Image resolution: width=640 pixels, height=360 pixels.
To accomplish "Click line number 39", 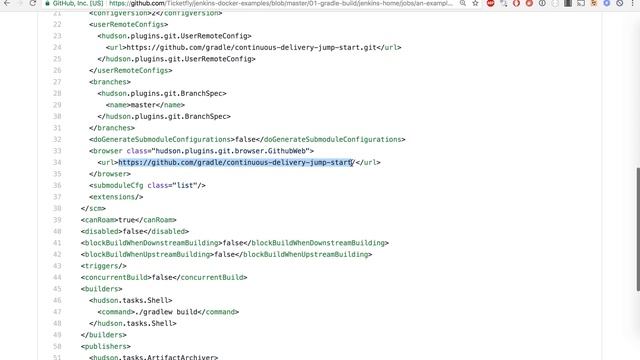I will click(57, 220).
